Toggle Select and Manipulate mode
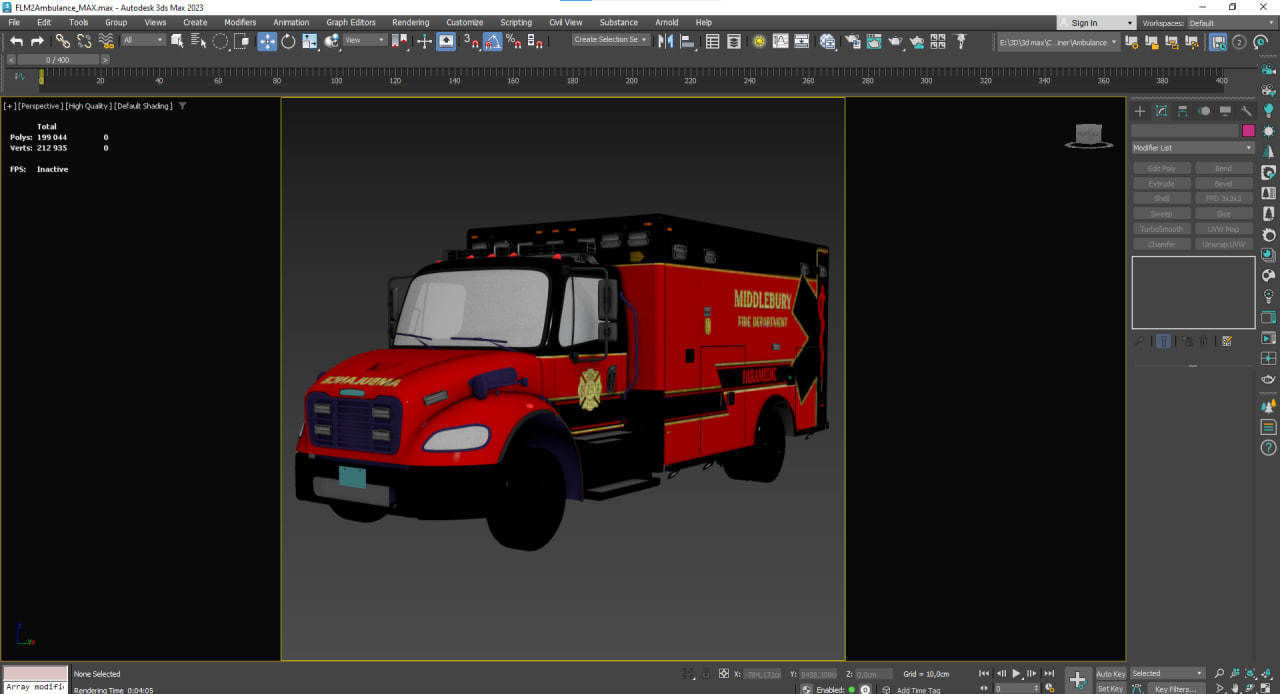Viewport: 1280px width, 694px height. [x=424, y=41]
